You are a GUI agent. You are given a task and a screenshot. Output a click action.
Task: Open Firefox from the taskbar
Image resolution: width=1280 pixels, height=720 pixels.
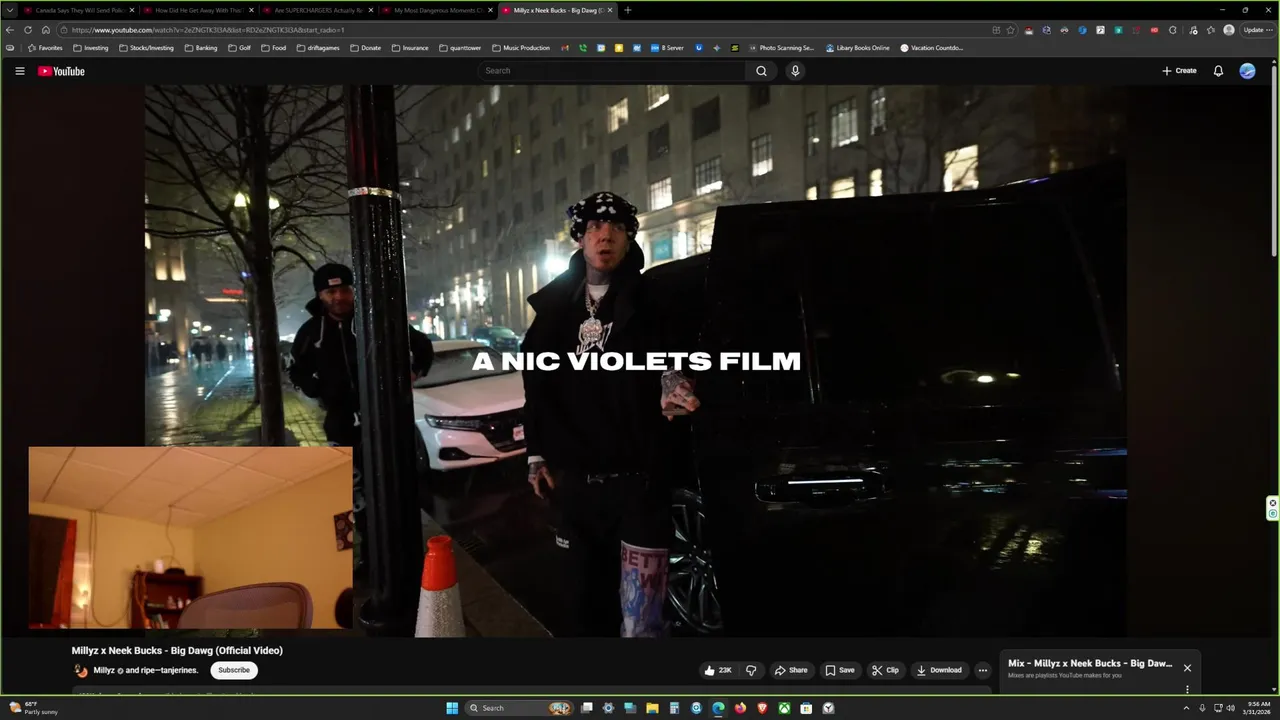[740, 708]
